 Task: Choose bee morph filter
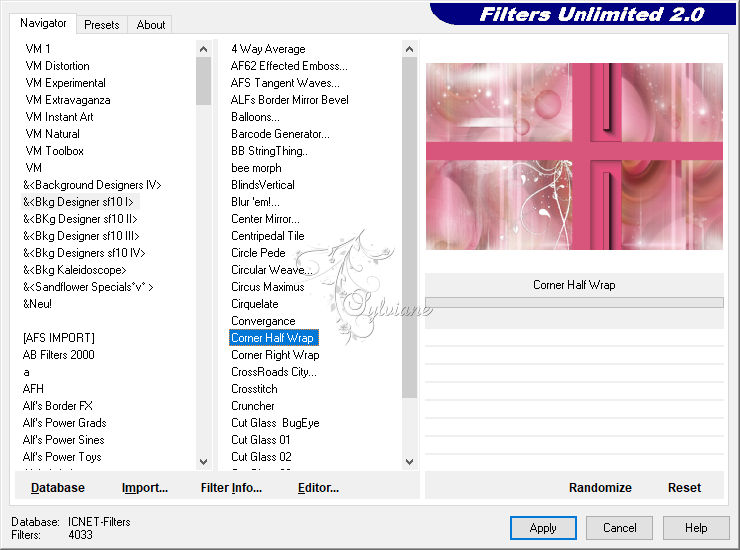coord(256,168)
